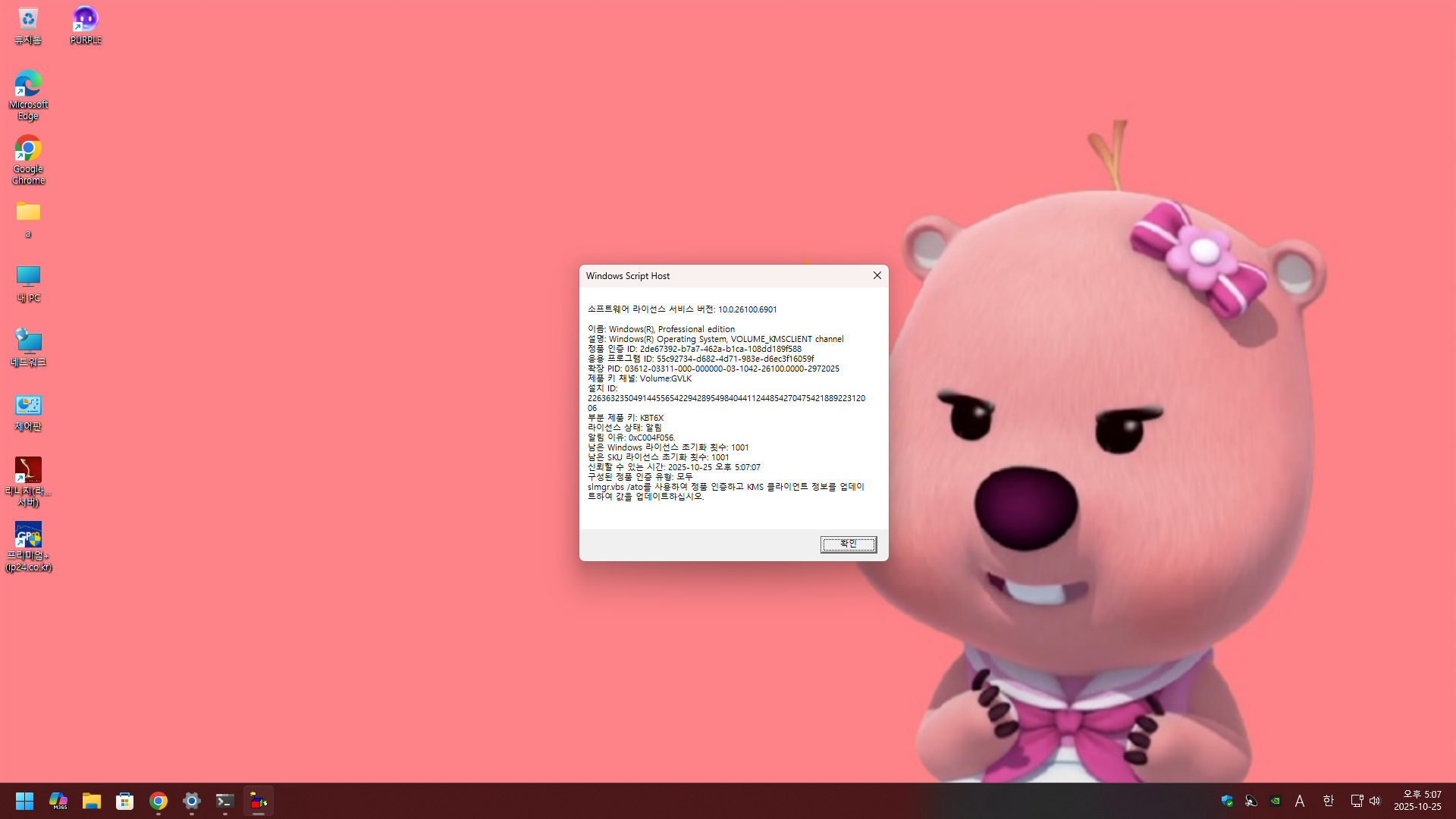Select the 프리미엄+ (ip24.co.kr) shortcut
Viewport: 1456px width, 819px height.
28,546
